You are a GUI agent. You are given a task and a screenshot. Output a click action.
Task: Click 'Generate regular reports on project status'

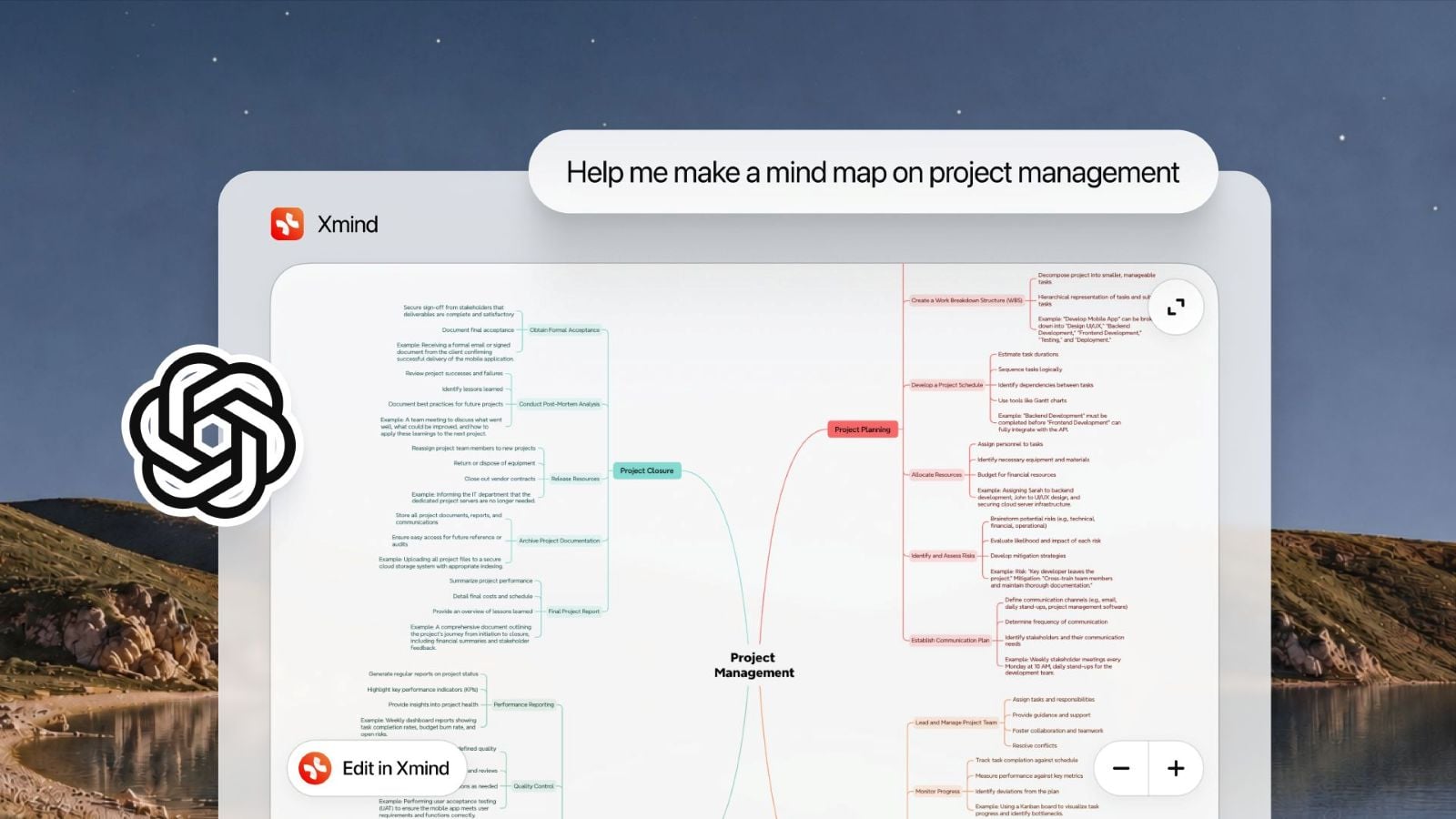tap(423, 674)
